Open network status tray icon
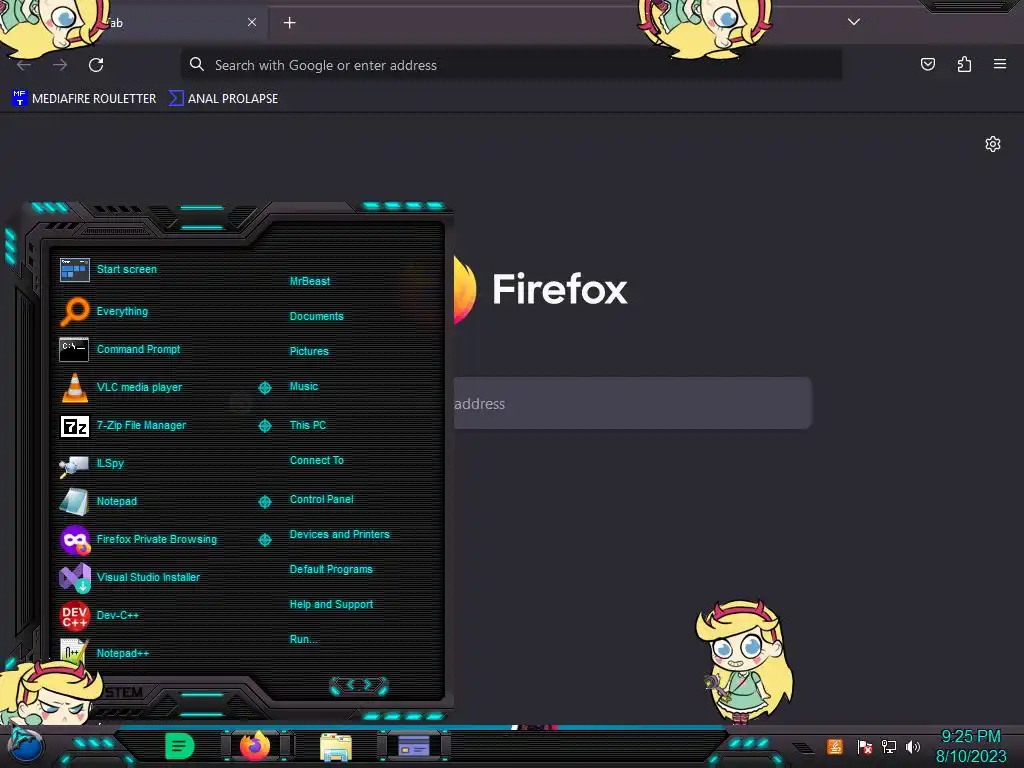This screenshot has height=768, width=1024. click(888, 746)
